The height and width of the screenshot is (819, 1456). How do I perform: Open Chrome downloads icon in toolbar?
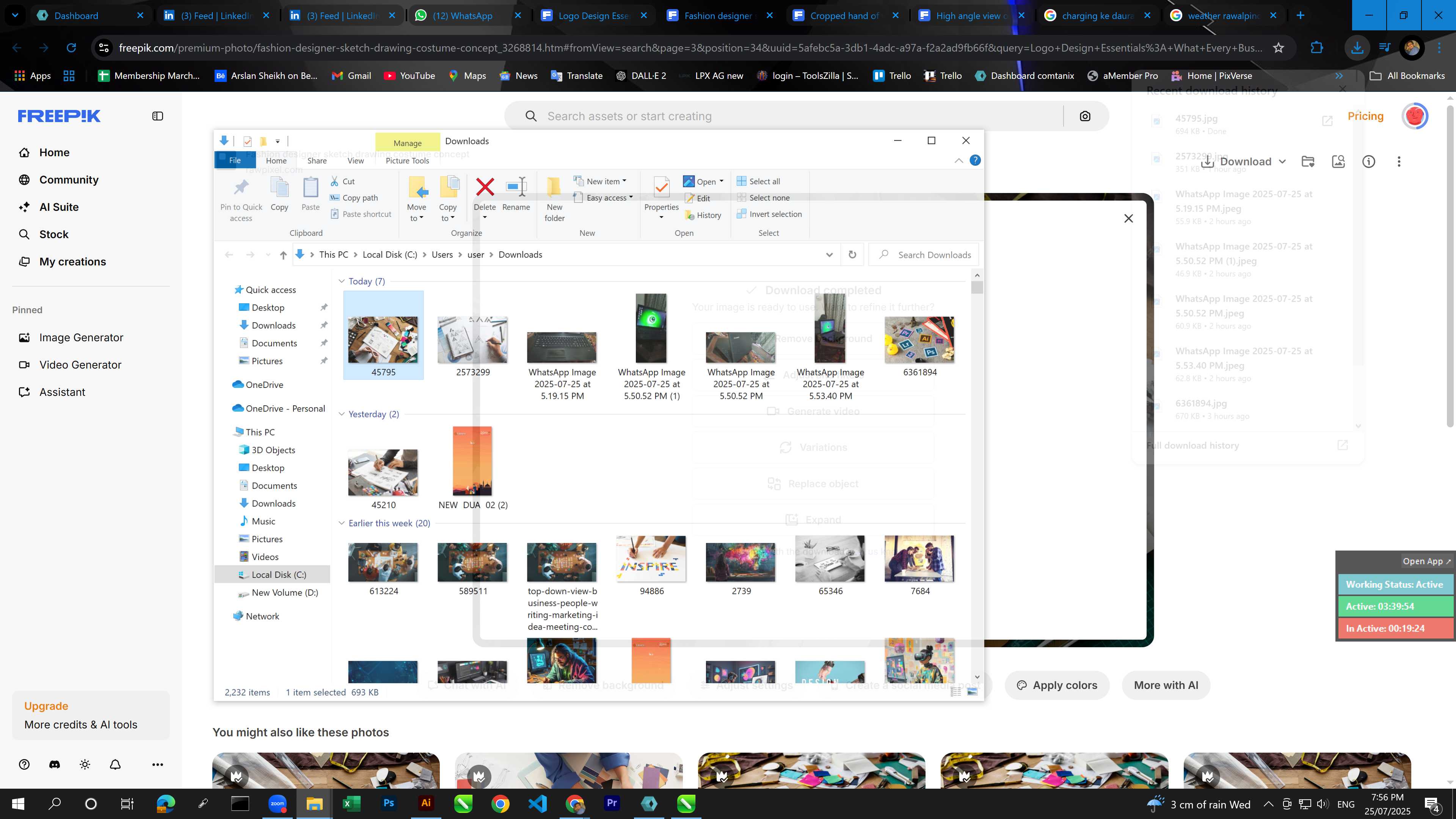1357,48
